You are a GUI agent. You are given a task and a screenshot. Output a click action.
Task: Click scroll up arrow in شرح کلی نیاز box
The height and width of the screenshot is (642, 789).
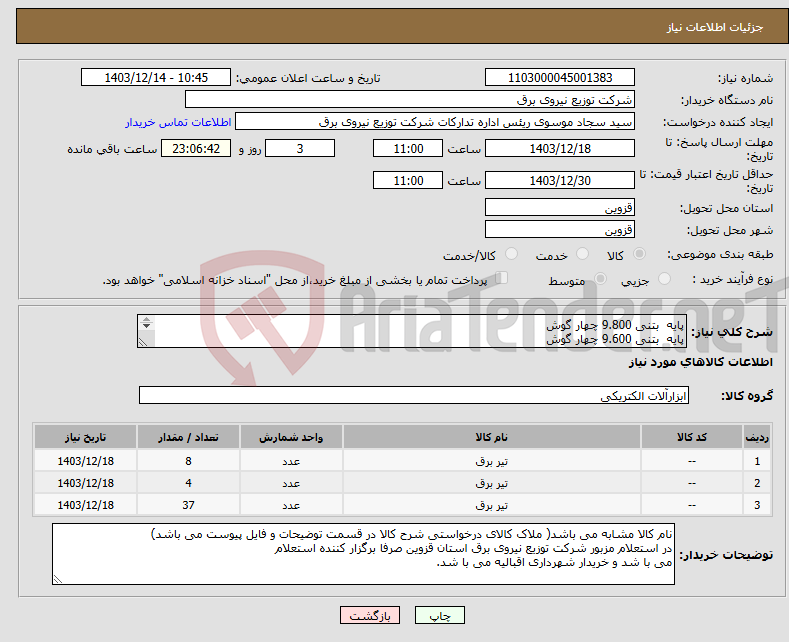146,320
